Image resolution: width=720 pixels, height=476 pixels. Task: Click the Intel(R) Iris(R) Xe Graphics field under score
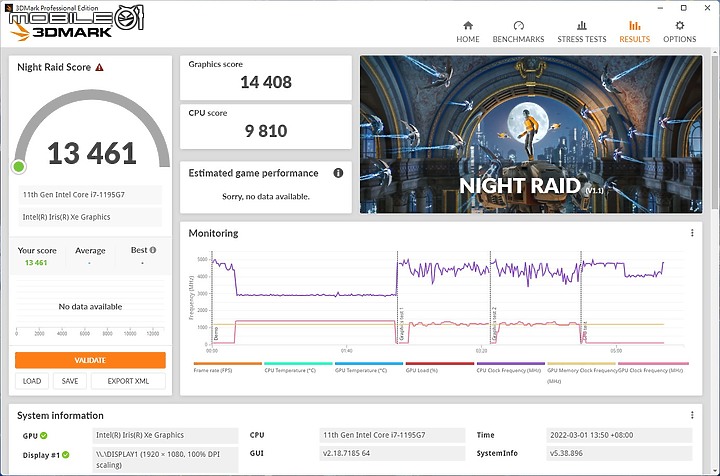click(x=90, y=217)
